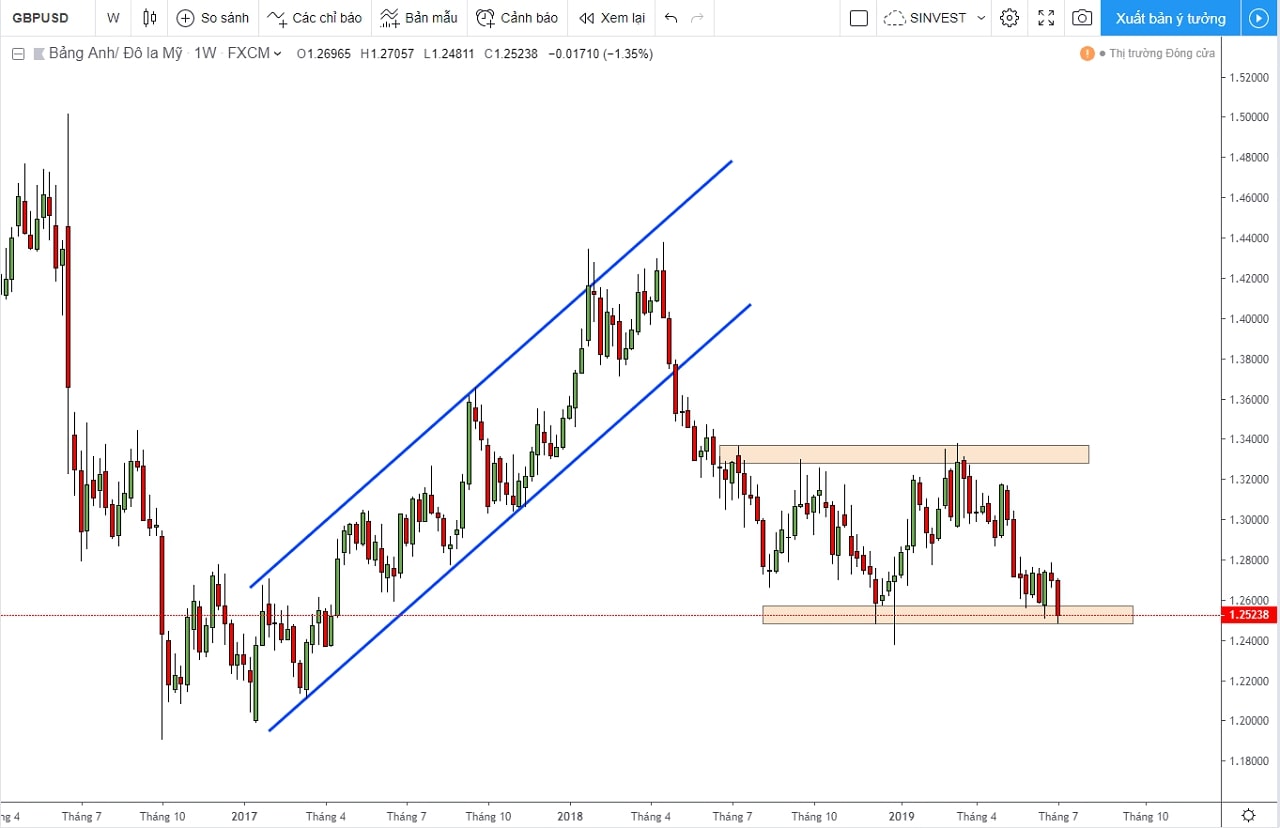
Task: Click the −0.01710 (−1.35%) change value
Action: tap(601, 54)
